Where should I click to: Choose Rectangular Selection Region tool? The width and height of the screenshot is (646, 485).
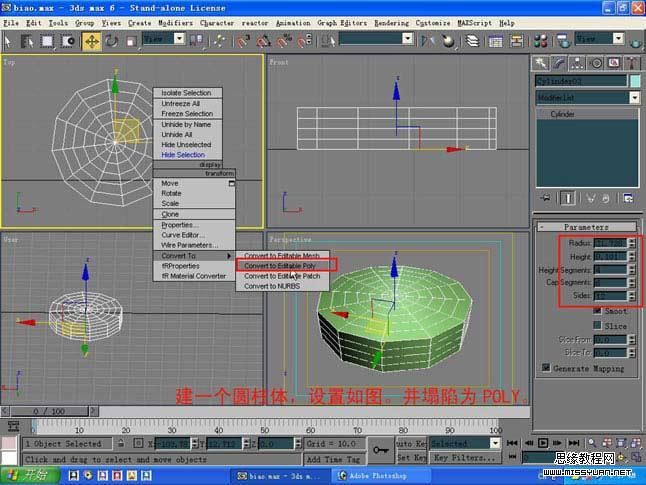[47, 41]
